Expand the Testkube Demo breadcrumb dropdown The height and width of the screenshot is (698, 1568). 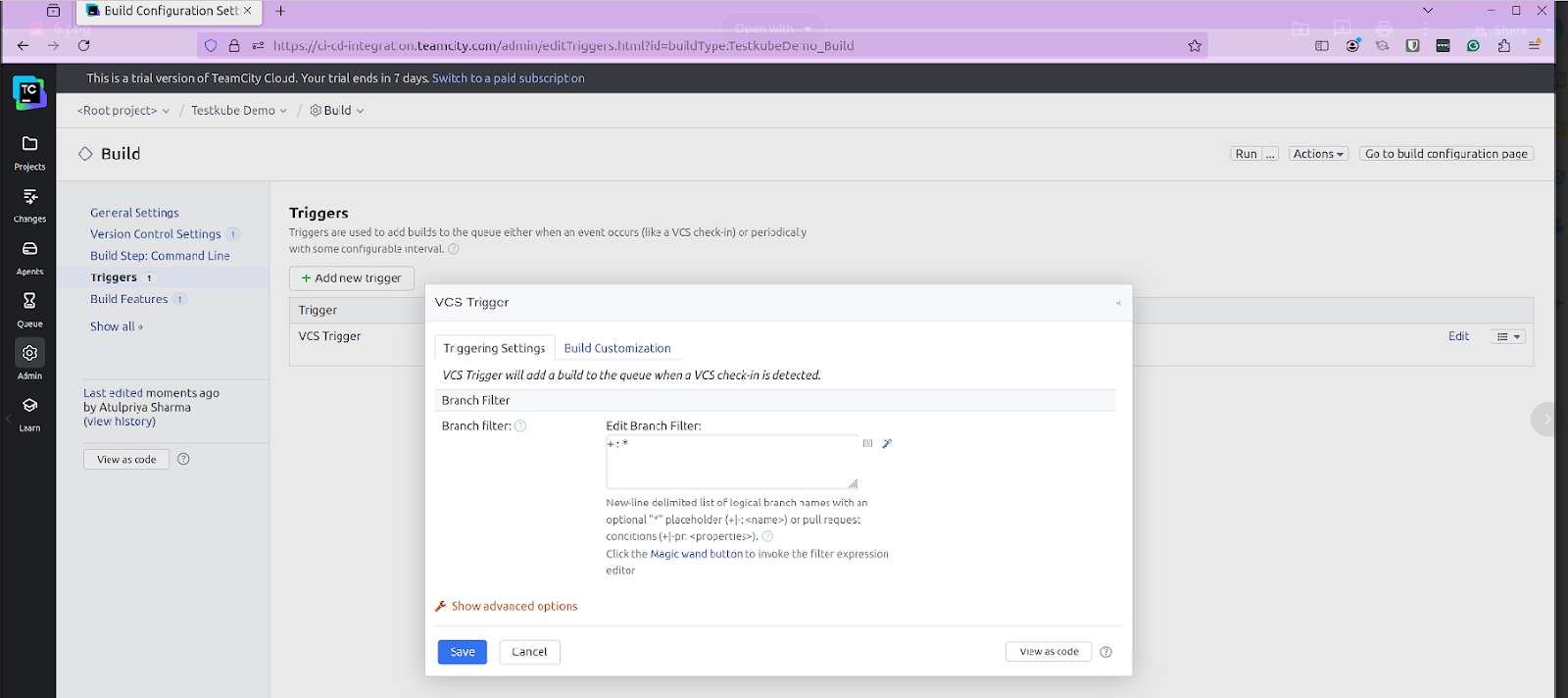[283, 111]
